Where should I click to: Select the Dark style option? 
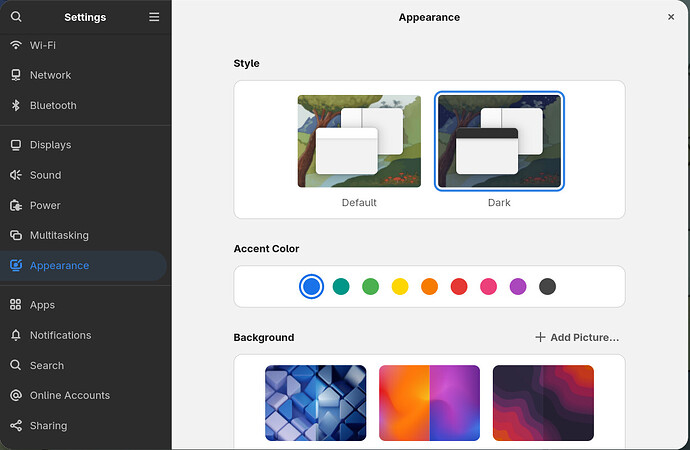pos(499,141)
